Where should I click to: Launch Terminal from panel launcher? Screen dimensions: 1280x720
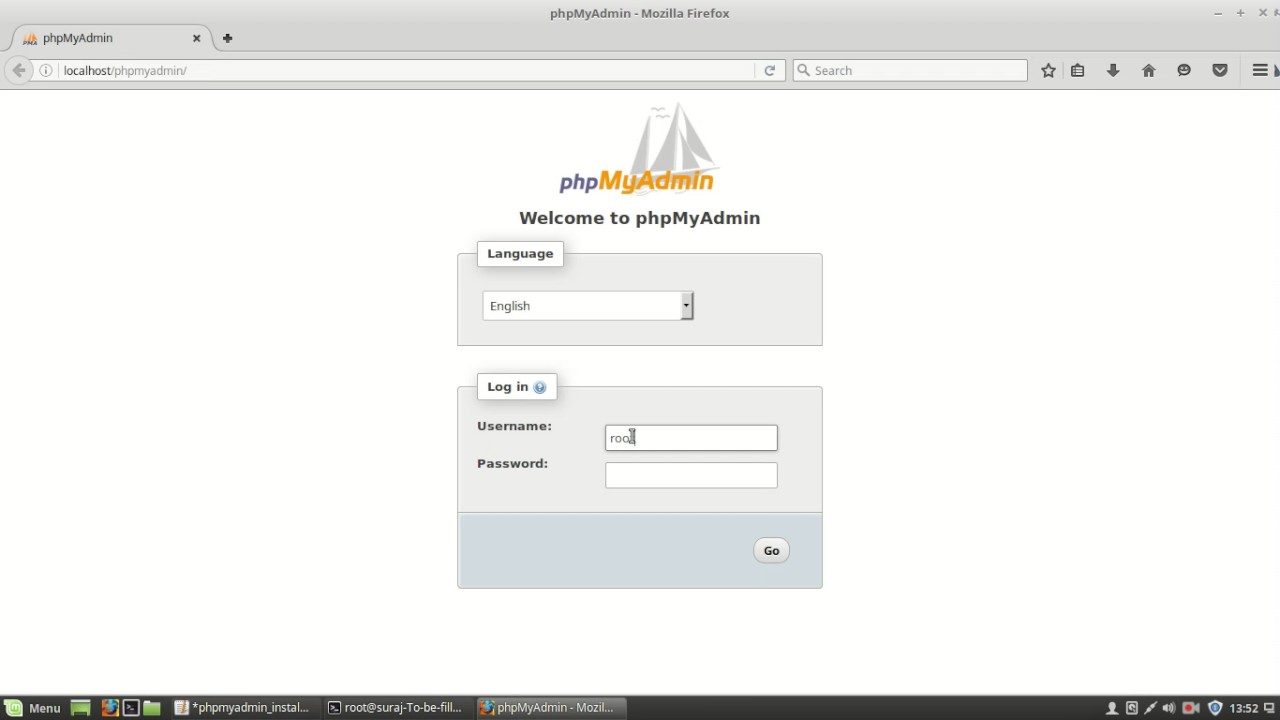(131, 707)
